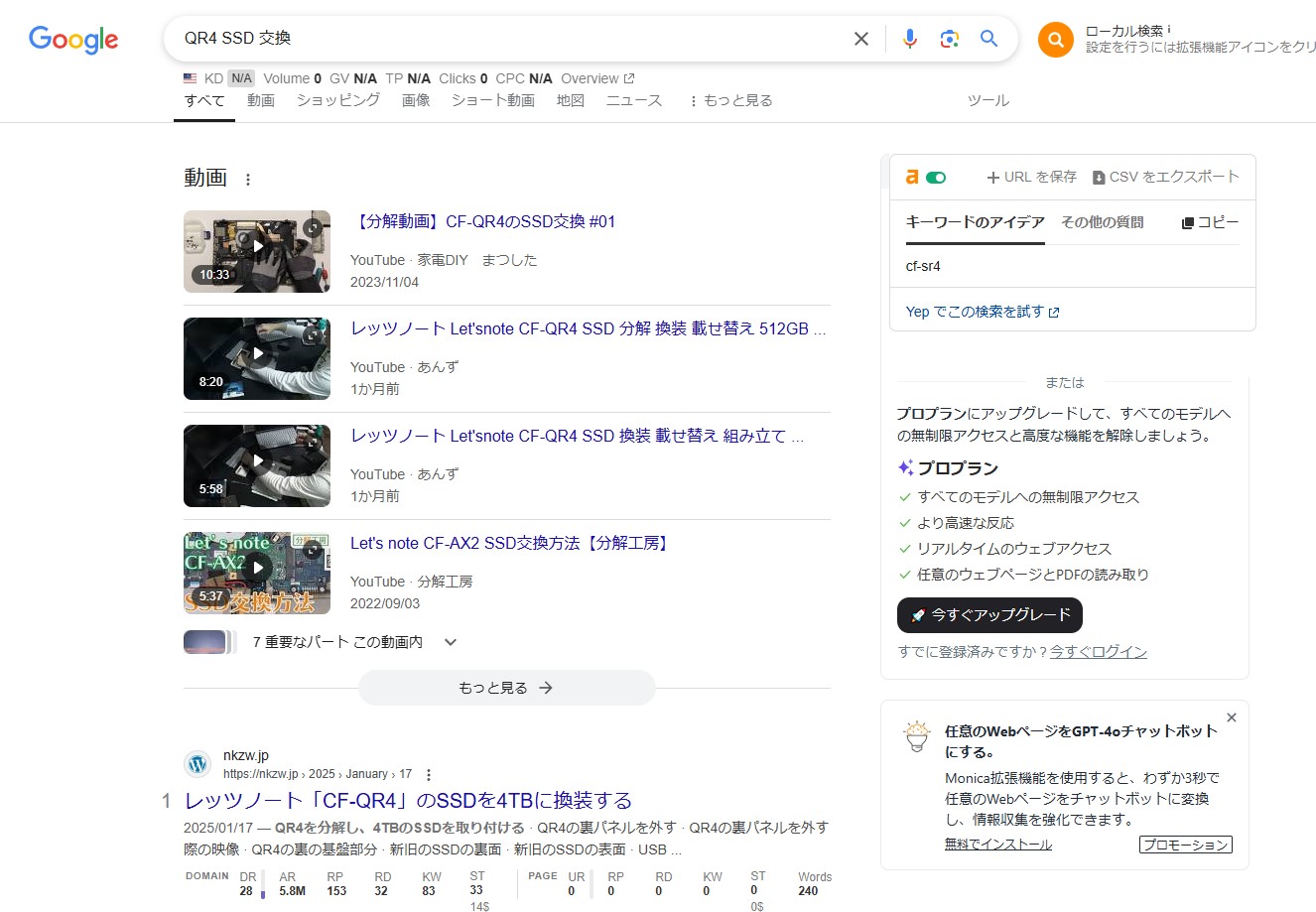Clear the search box with the X icon
The width and height of the screenshot is (1316, 912).
tap(861, 39)
